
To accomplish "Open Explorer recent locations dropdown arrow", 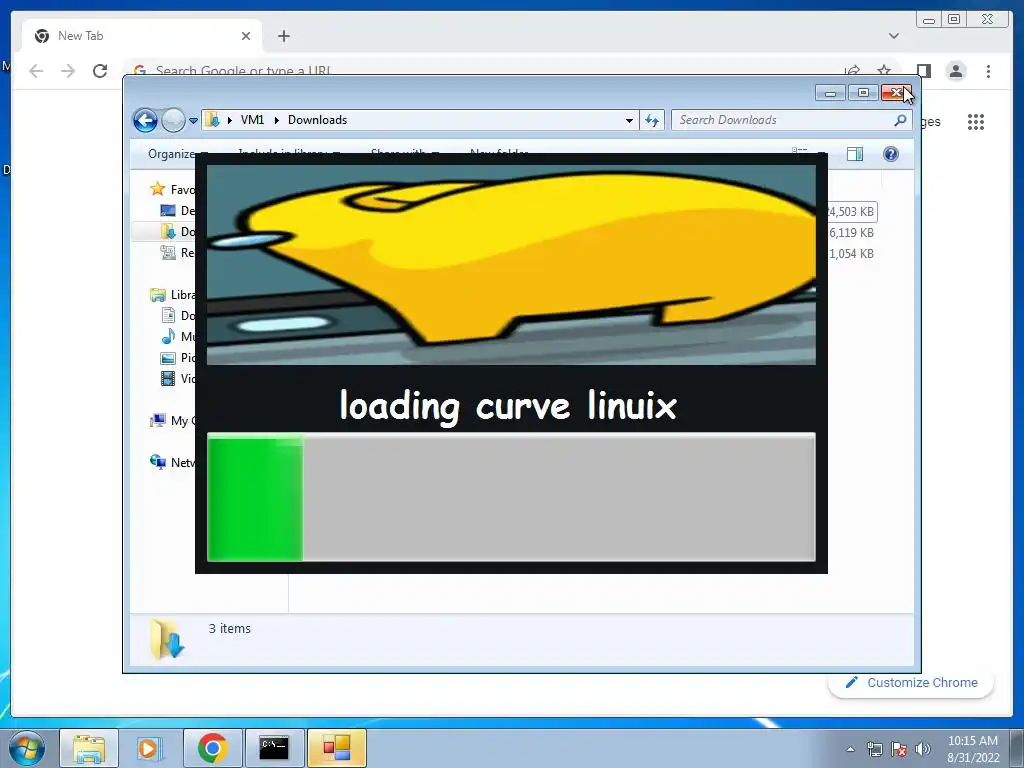I will point(193,121).
